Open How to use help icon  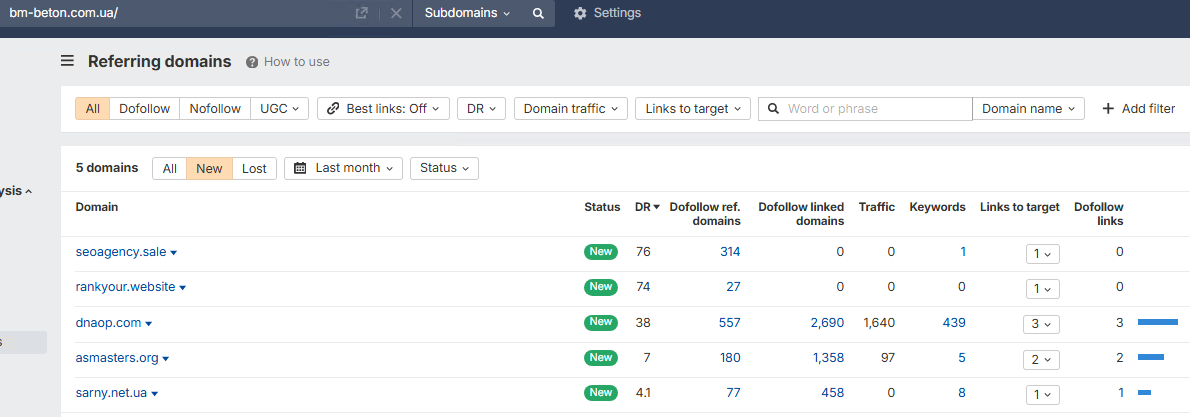tap(252, 62)
